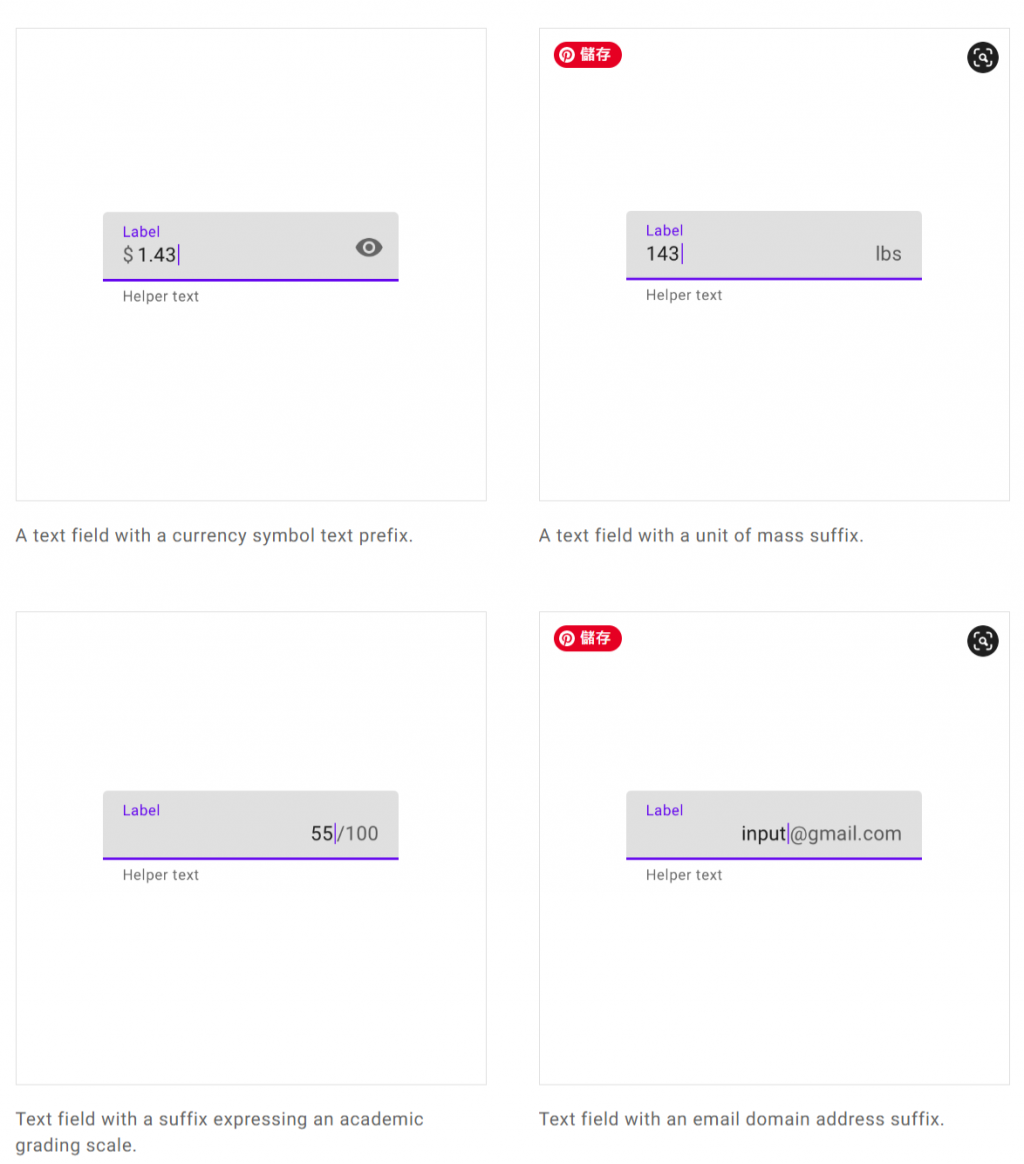Click the Label above the $ 1.43 value
This screenshot has width=1024, height=1164.
[141, 232]
